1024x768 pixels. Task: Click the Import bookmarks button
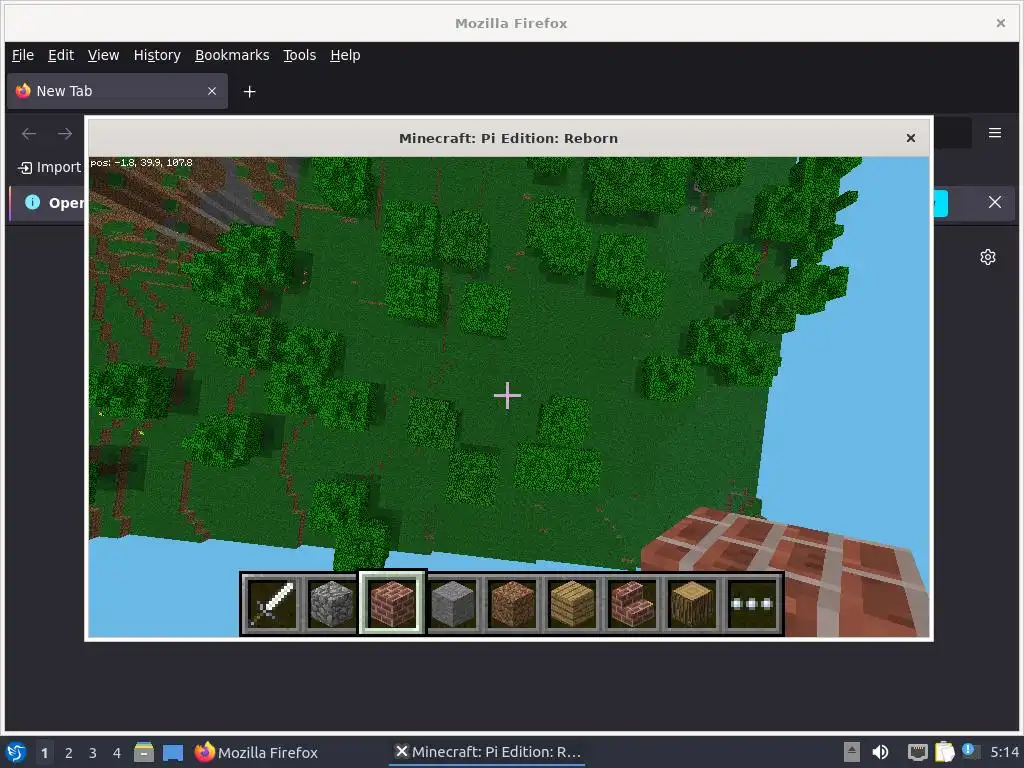(x=49, y=167)
